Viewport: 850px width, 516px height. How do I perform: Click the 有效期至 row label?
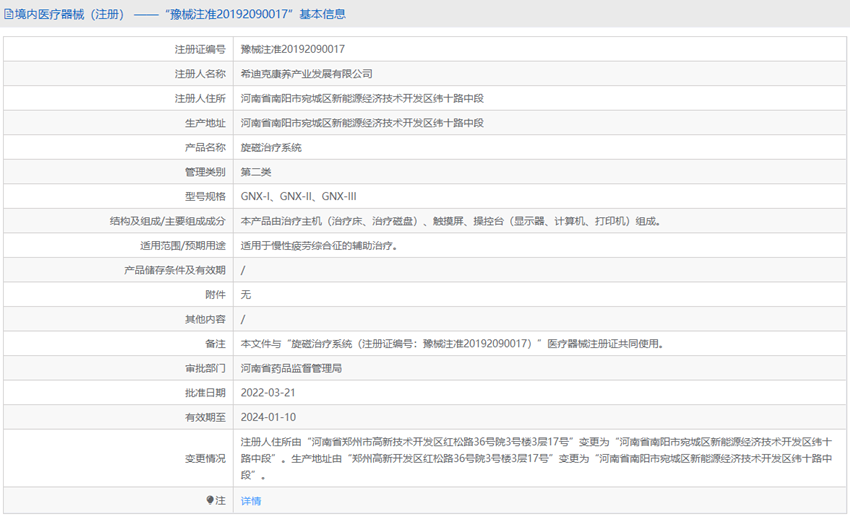[205, 417]
